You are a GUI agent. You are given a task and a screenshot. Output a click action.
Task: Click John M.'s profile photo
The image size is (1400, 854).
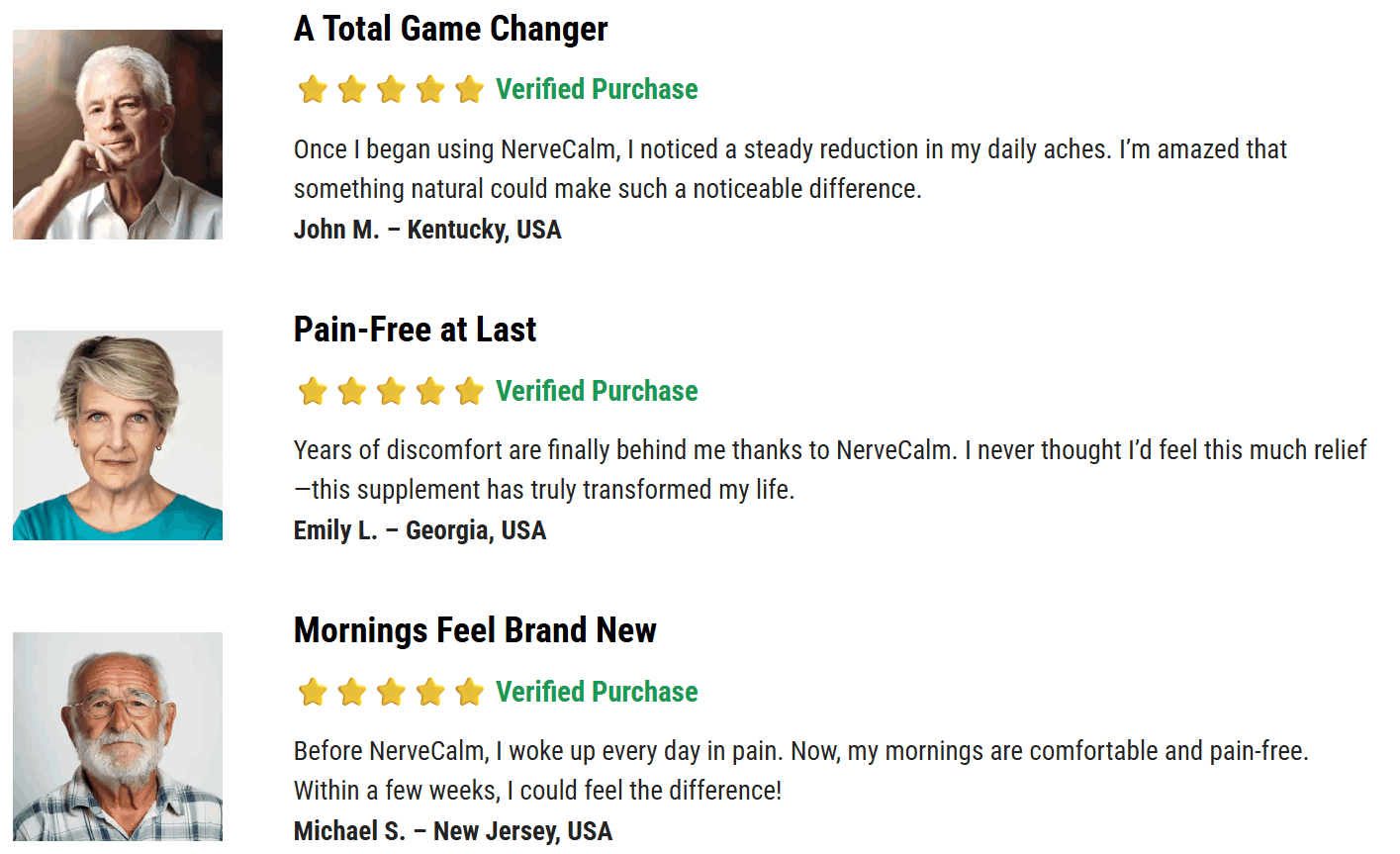pos(118,135)
